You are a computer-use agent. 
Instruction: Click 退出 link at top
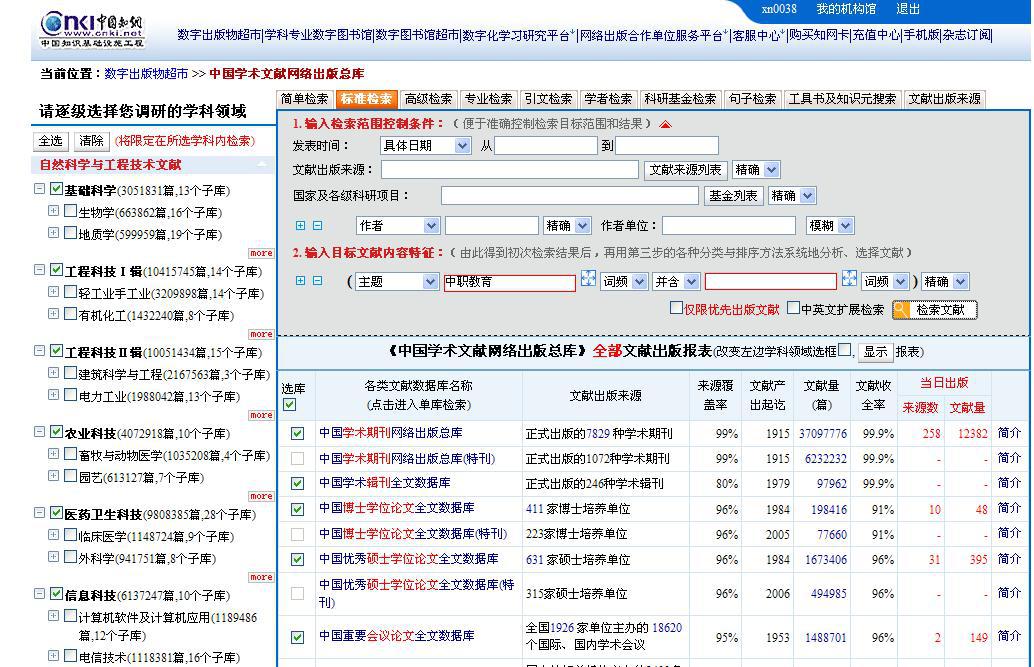[907, 9]
